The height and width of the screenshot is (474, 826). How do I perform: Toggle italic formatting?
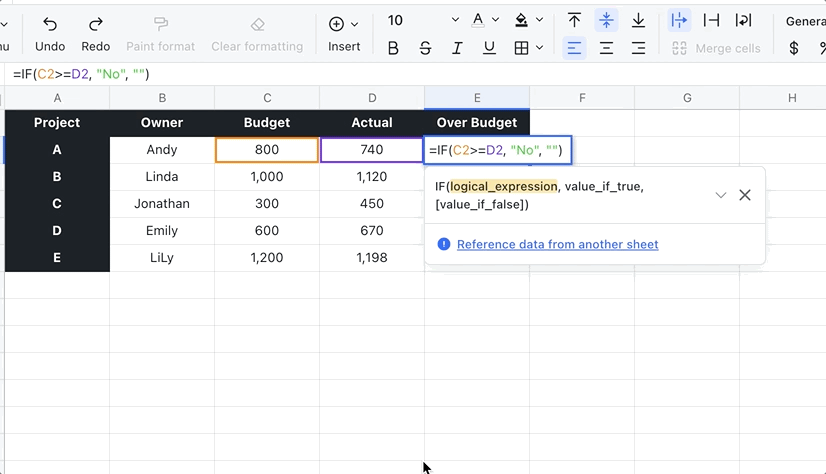457,48
